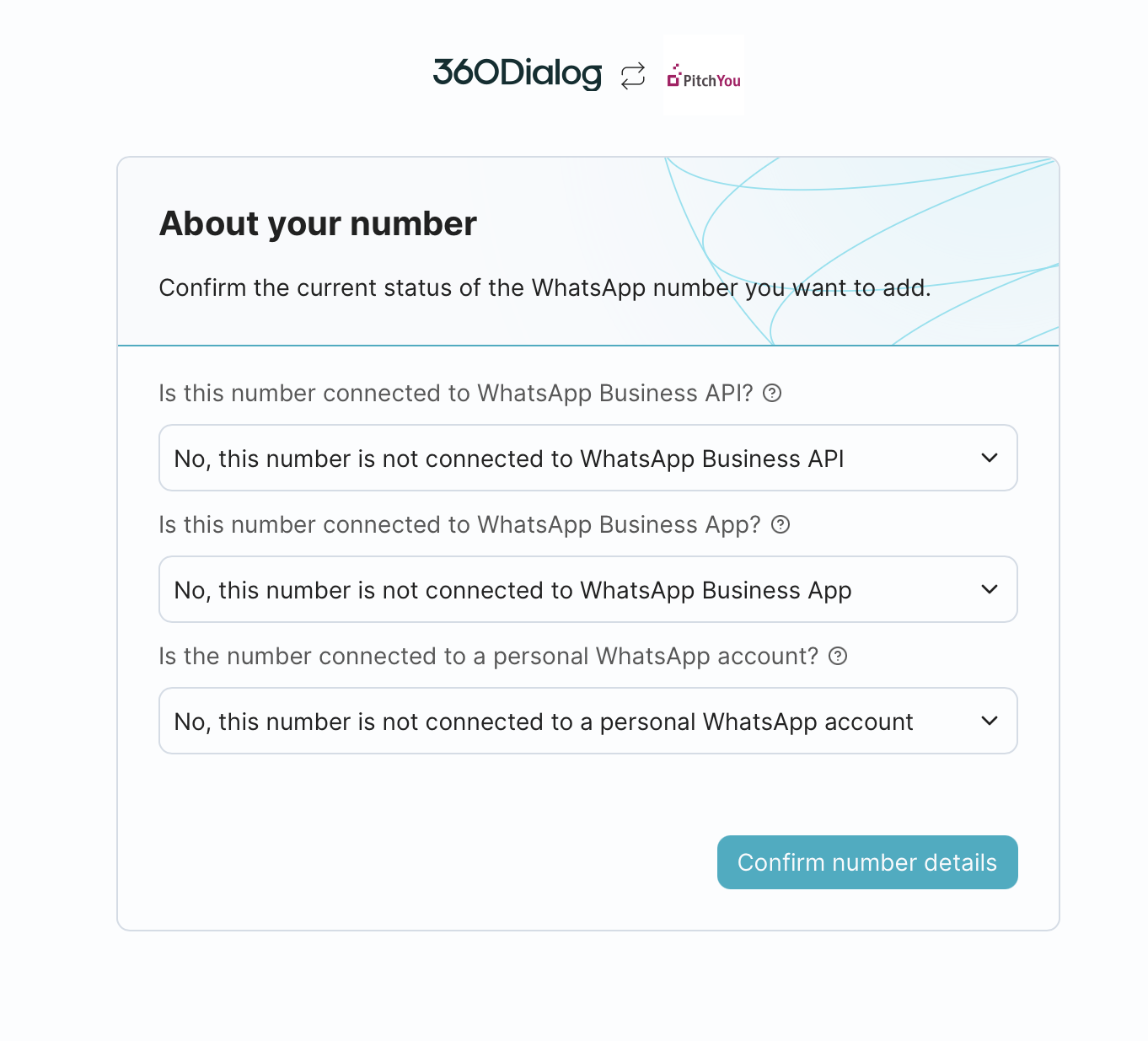Click the PitchYou logo
The image size is (1148, 1041).
(x=704, y=75)
